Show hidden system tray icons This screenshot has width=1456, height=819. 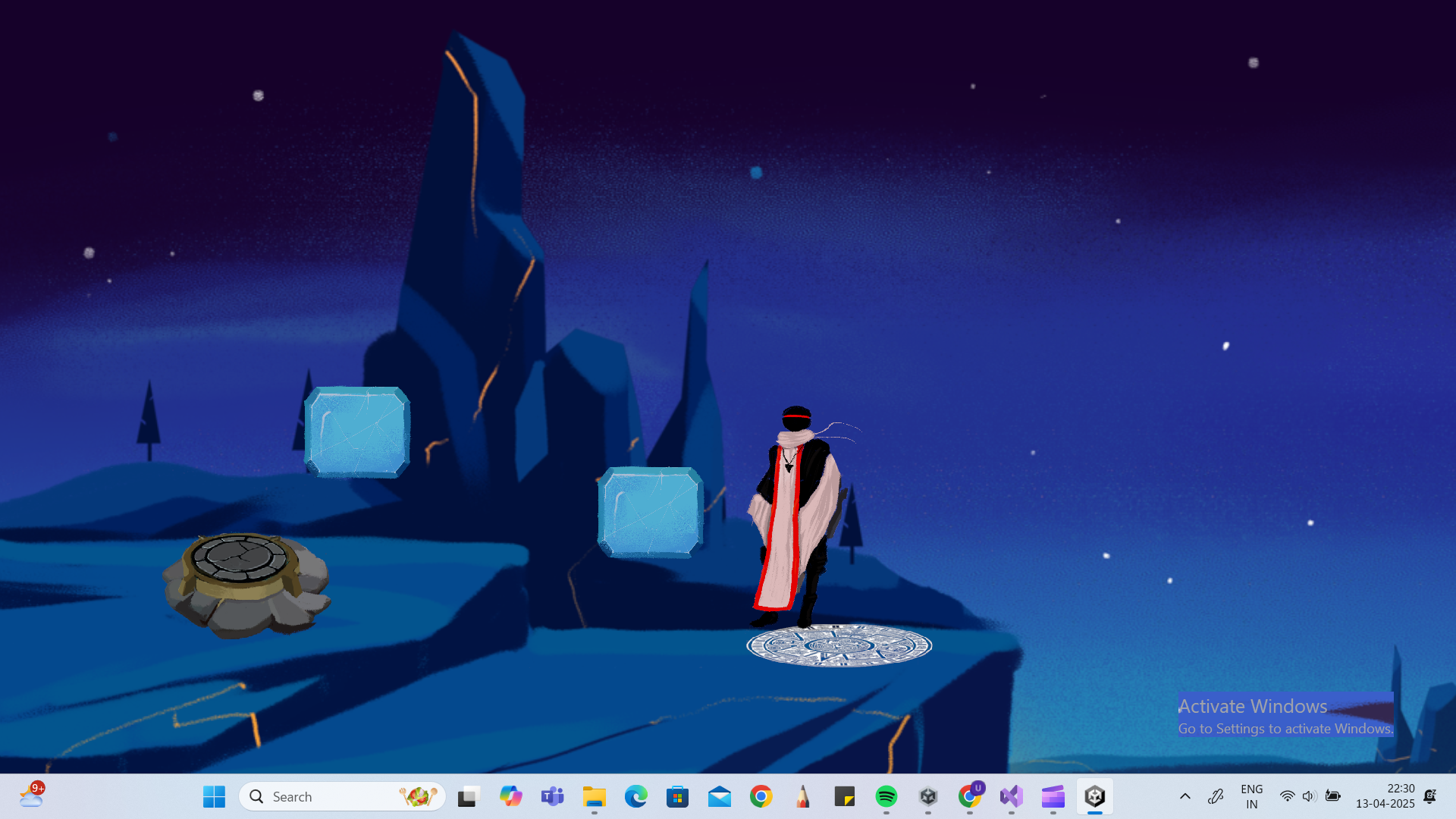pos(1185,796)
